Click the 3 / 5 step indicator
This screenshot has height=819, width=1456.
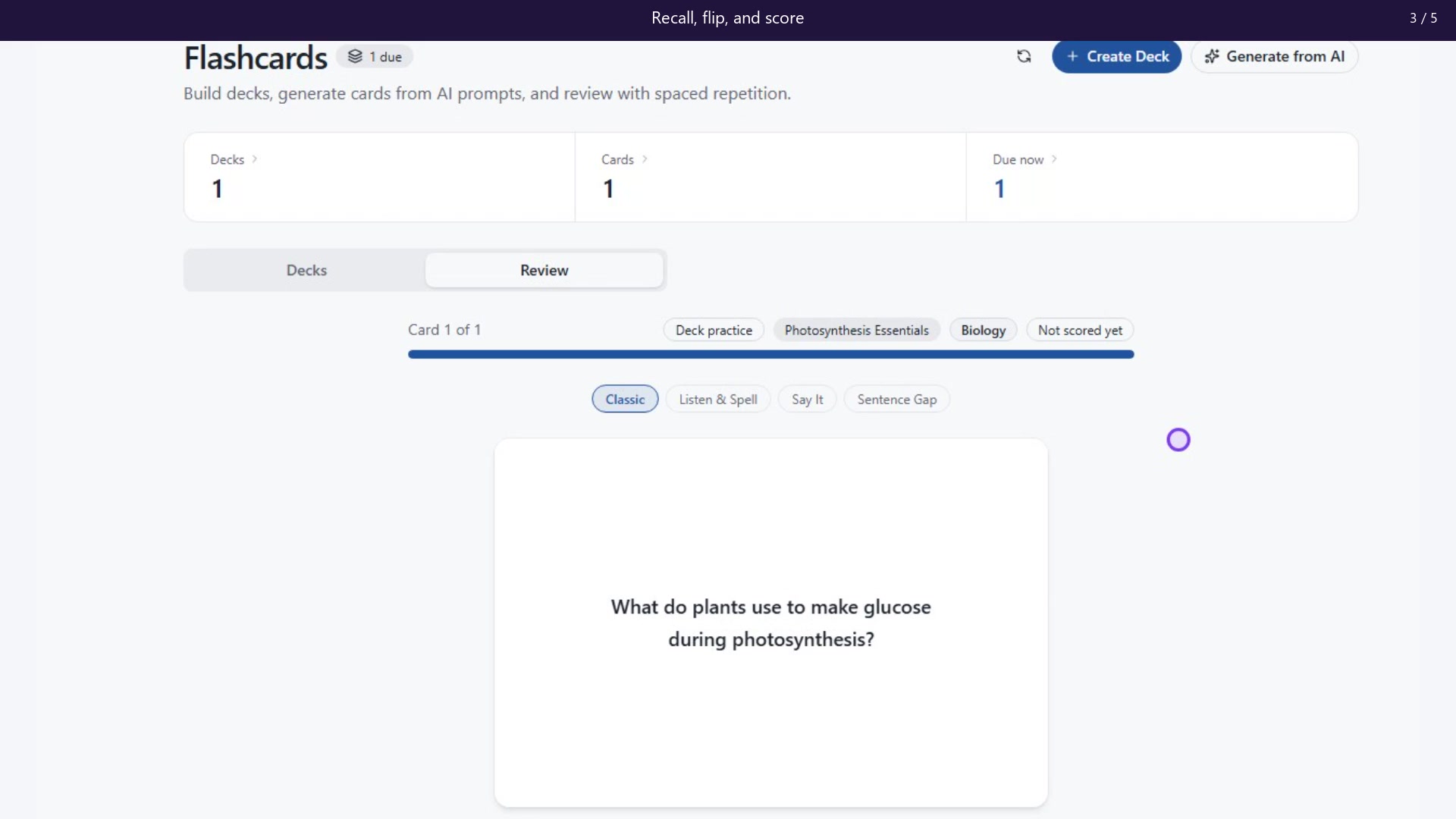tap(1423, 18)
